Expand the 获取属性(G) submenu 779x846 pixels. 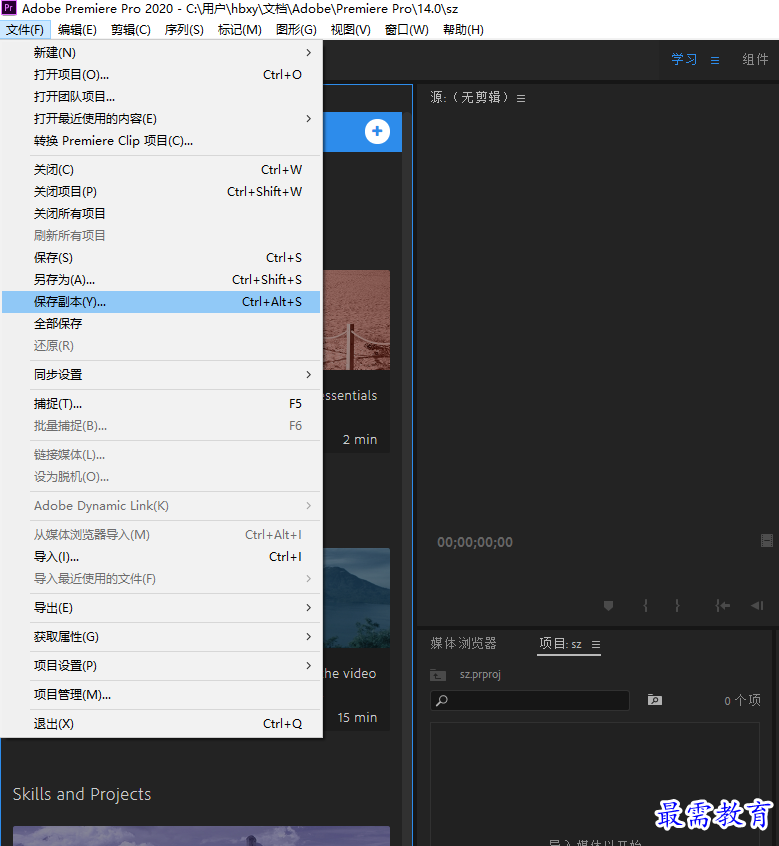click(x=309, y=637)
